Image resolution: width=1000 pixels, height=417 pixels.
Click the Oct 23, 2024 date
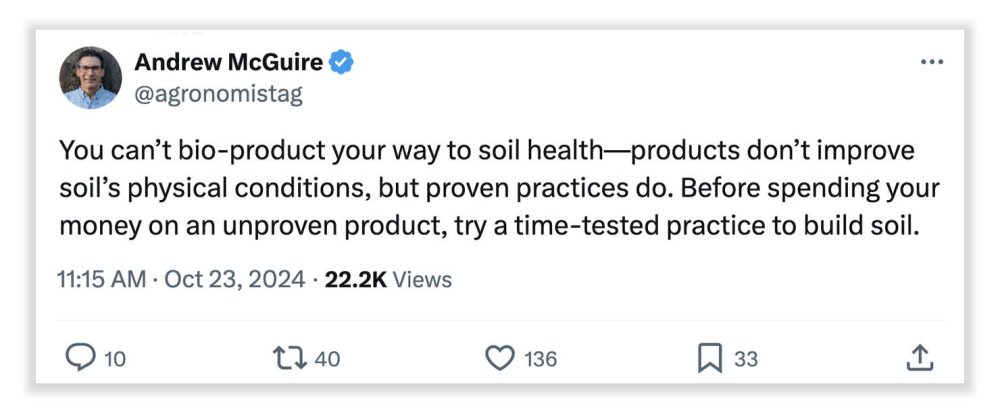[x=234, y=280]
